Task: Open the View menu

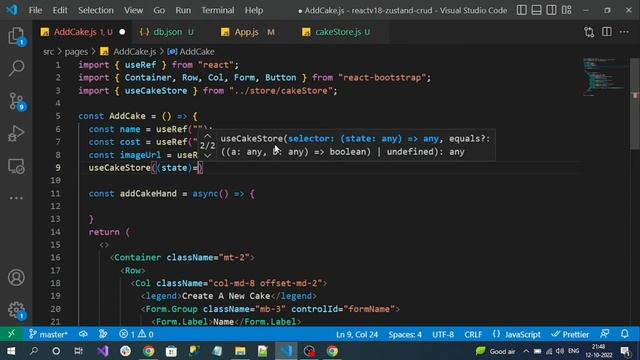Action: 133,10
